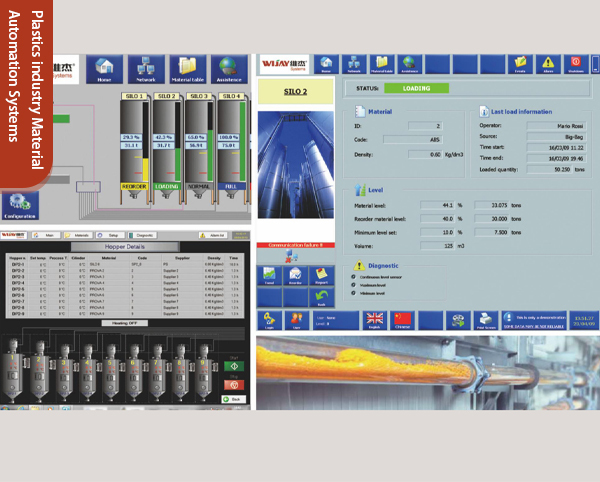Image resolution: width=600 pixels, height=482 pixels.
Task: Click the Operator field Mario Rossi
Action: [556, 126]
